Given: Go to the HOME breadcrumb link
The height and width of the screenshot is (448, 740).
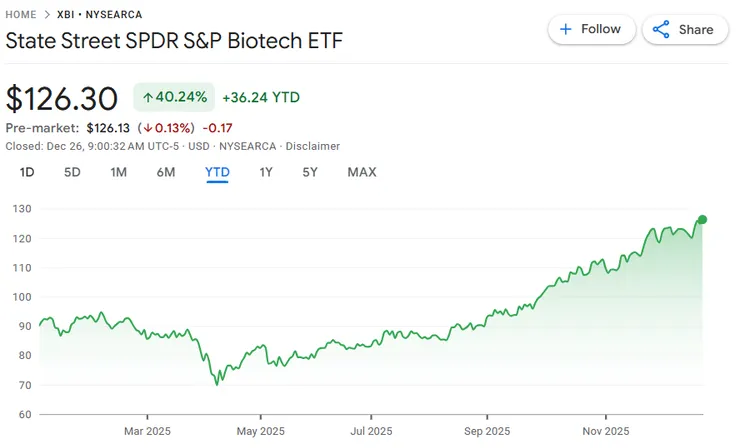Looking at the screenshot, I should [24, 15].
